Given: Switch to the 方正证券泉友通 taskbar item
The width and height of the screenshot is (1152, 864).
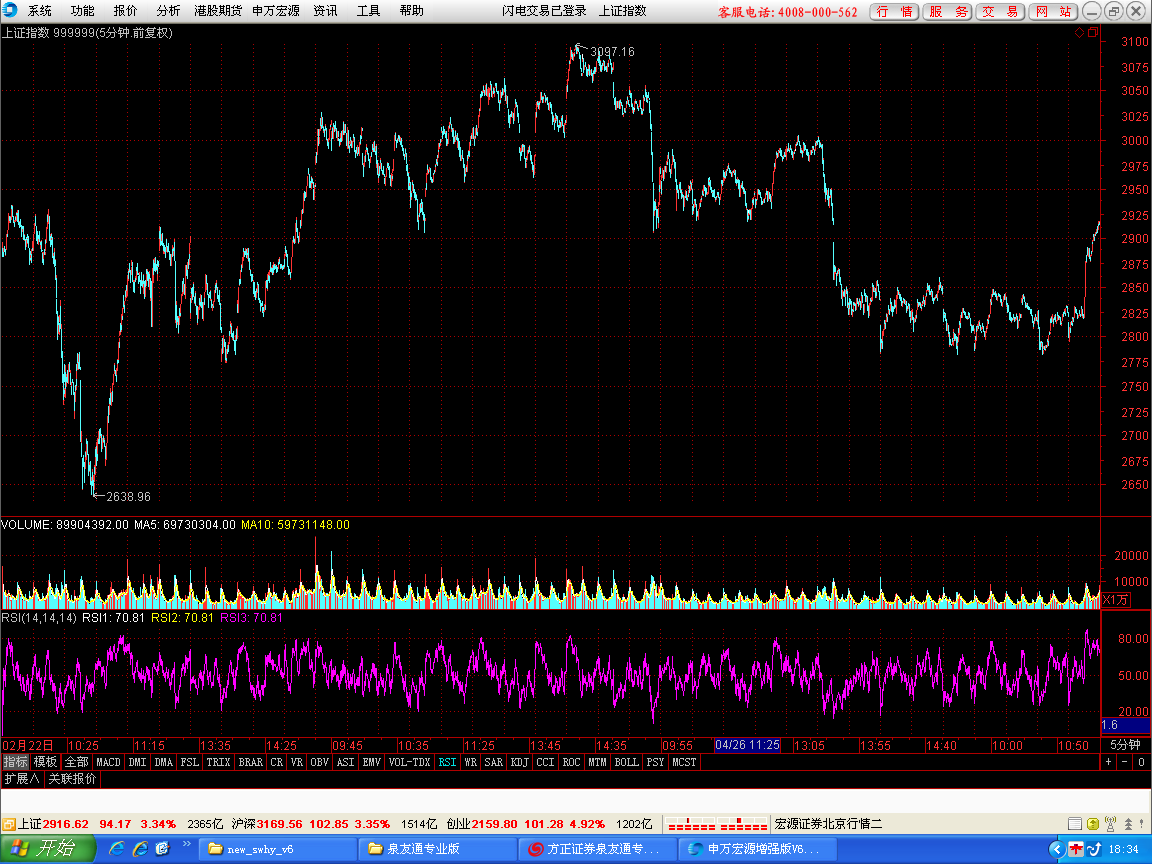Looking at the screenshot, I should 597,849.
